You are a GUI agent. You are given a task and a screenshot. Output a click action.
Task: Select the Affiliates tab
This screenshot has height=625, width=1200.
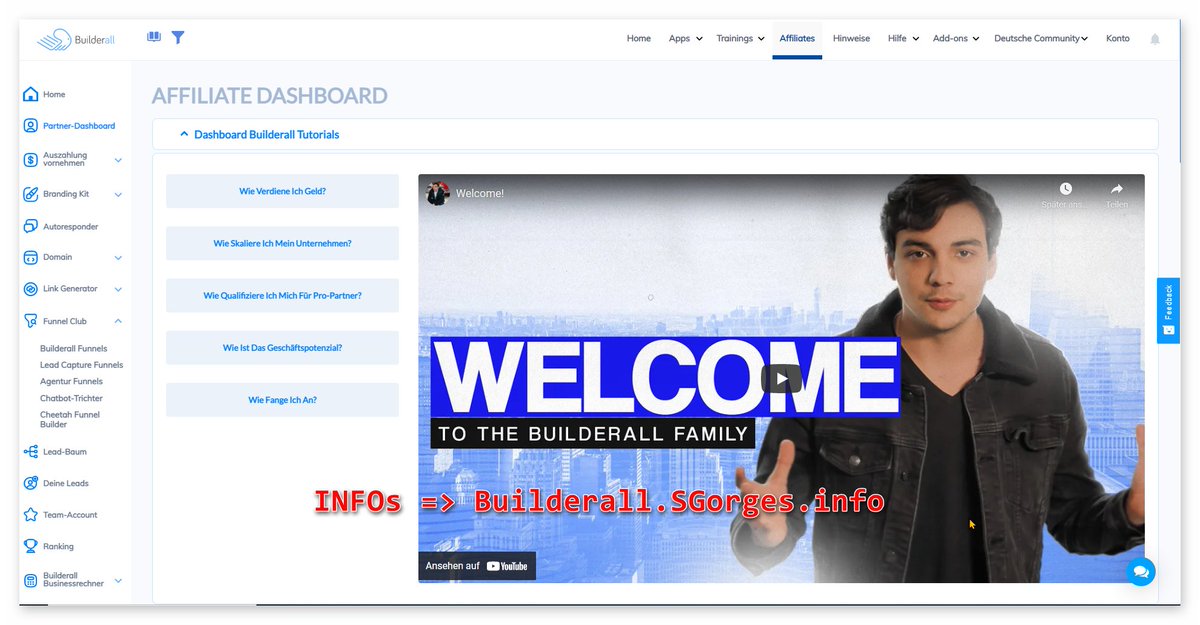click(797, 39)
